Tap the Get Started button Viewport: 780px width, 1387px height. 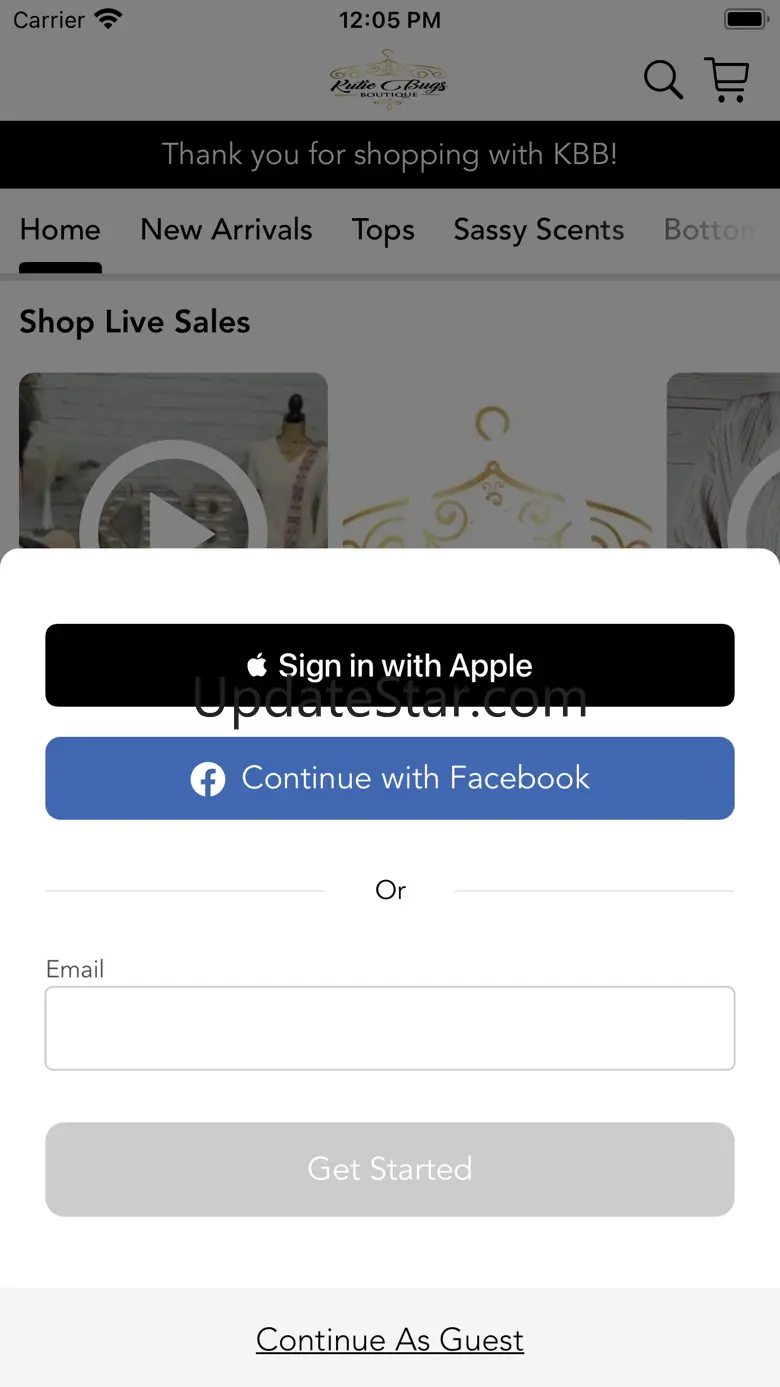[390, 1169]
